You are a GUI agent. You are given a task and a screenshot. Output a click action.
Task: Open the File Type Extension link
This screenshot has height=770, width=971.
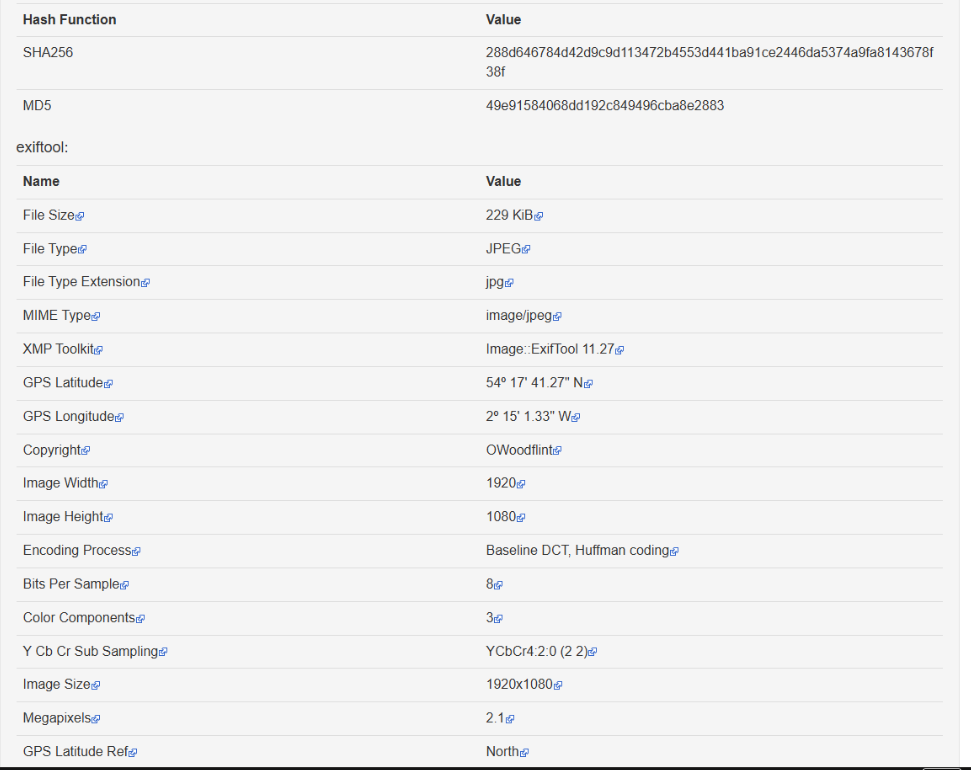click(x=81, y=282)
